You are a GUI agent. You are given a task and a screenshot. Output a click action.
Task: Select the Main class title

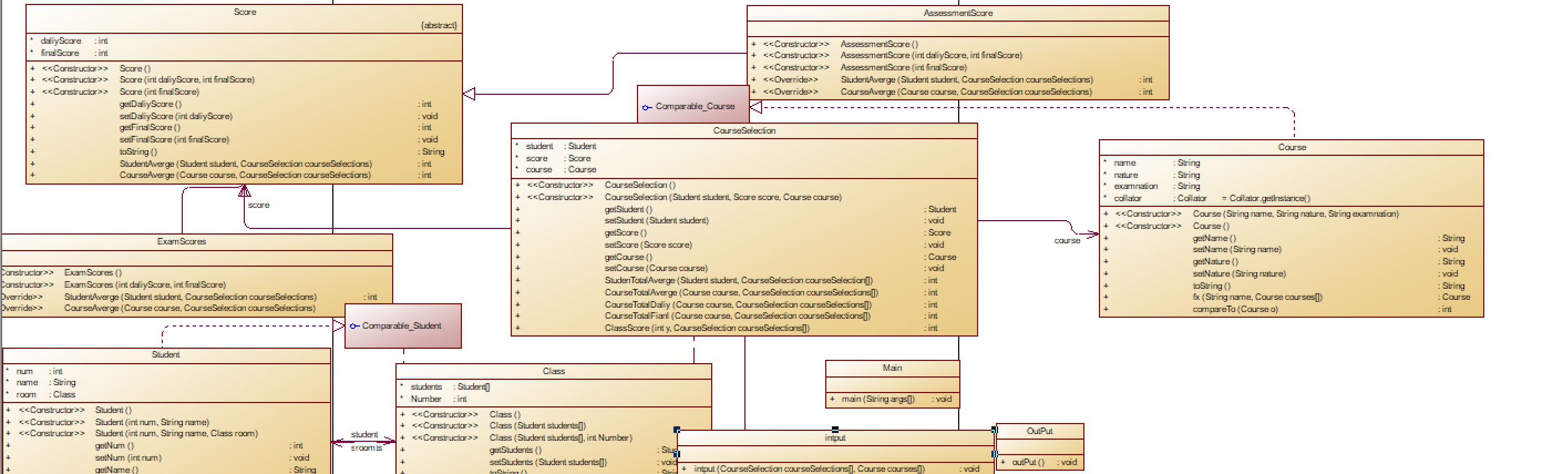pos(892,368)
